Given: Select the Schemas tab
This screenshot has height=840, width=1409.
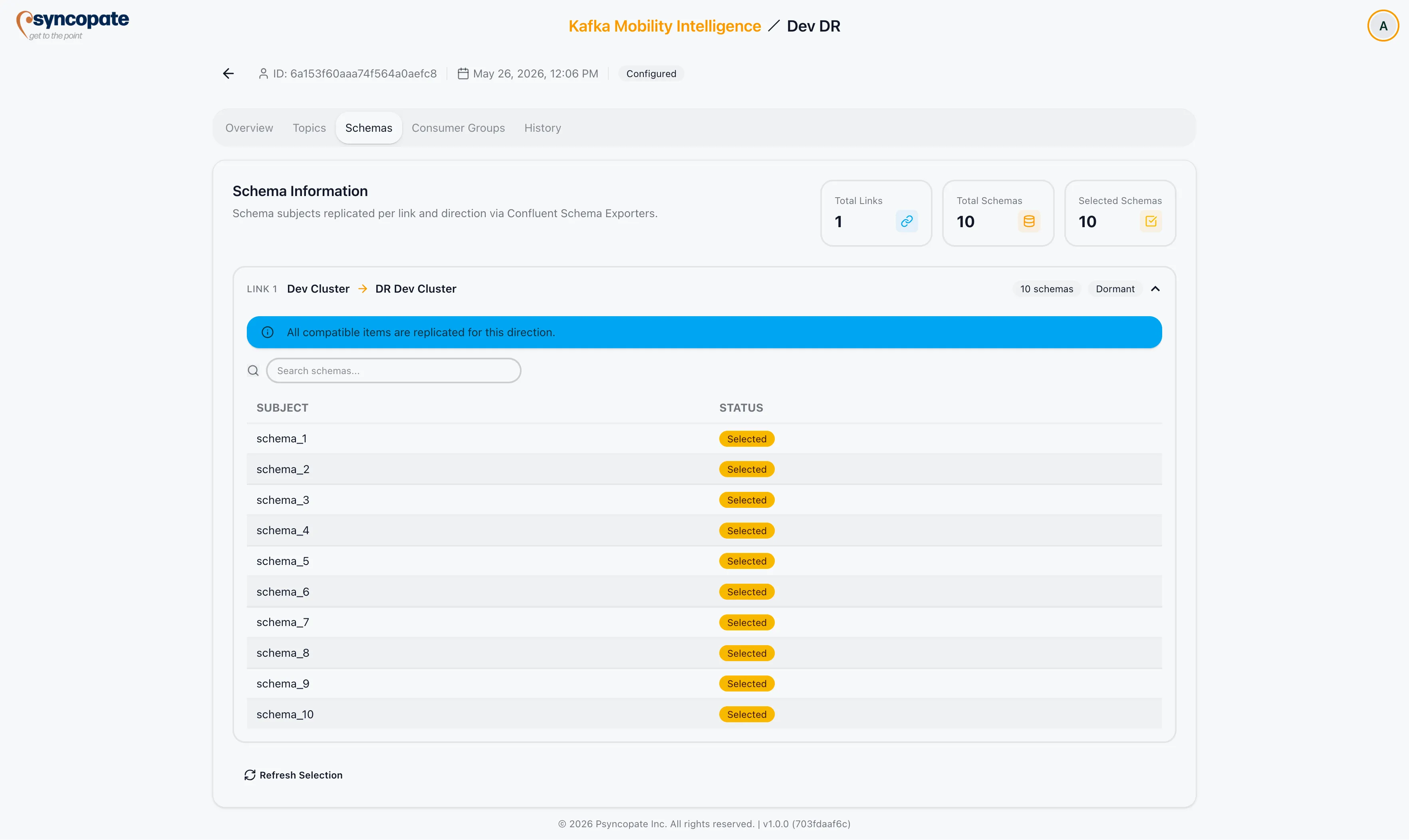Looking at the screenshot, I should [x=369, y=128].
